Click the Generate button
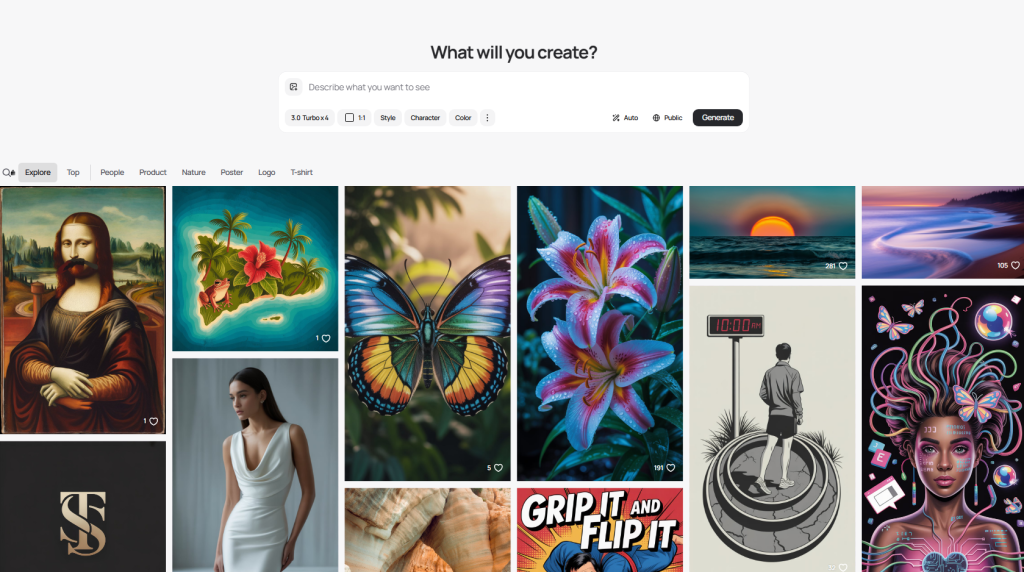This screenshot has width=1024, height=572. 718,118
